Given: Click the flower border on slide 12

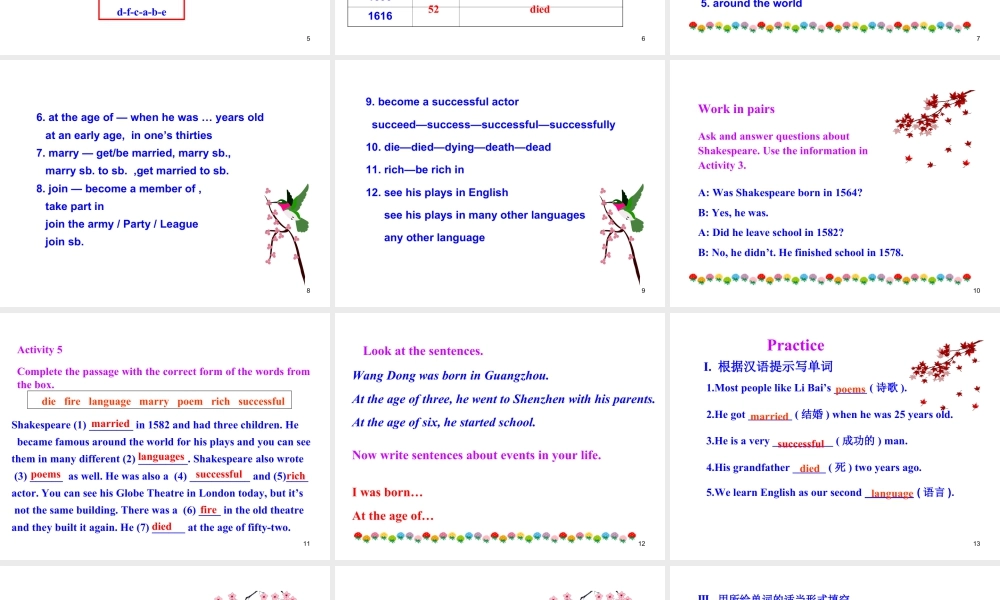Looking at the screenshot, I should [x=496, y=538].
